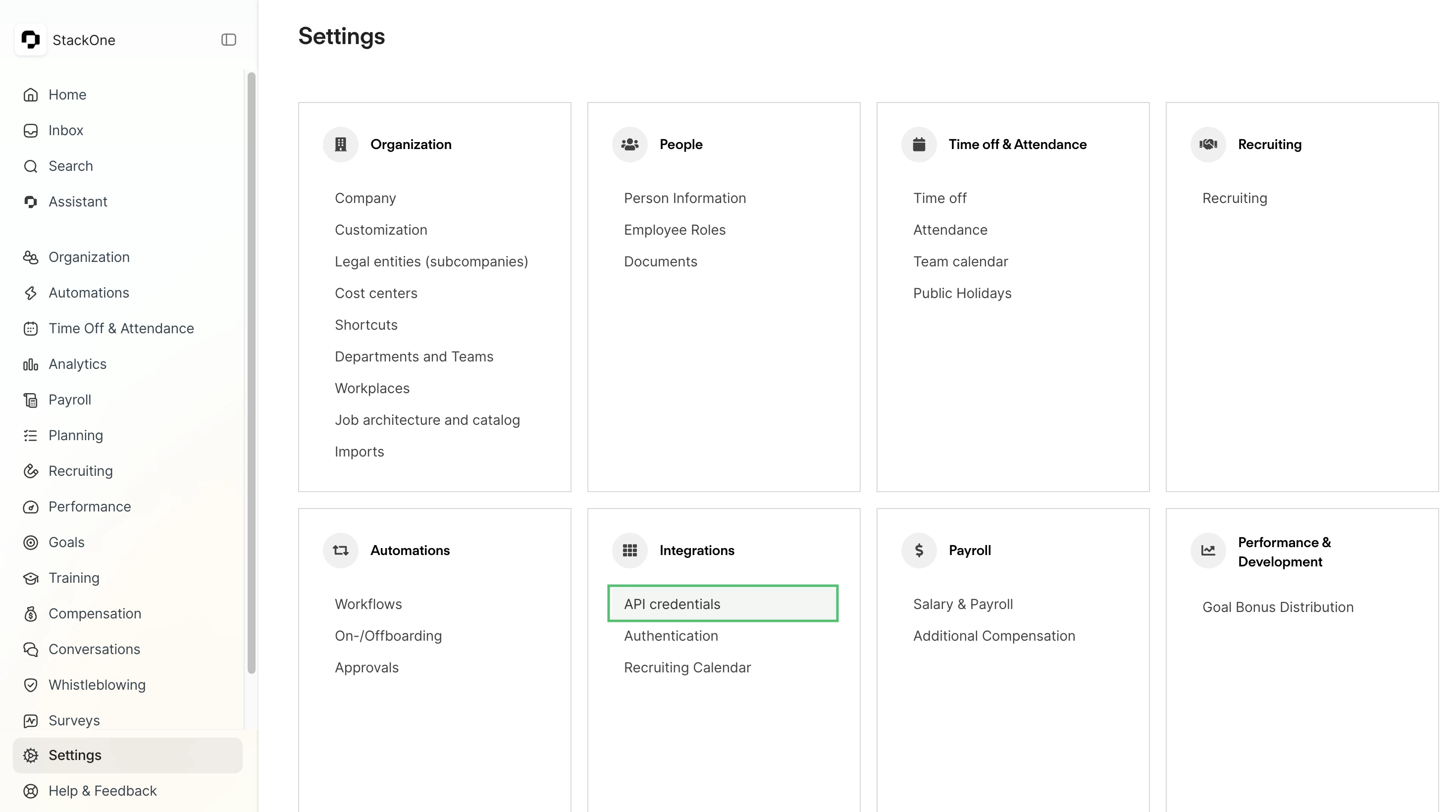1456x812 pixels.
Task: Click the Time off & Attendance calendar icon
Action: (x=918, y=144)
